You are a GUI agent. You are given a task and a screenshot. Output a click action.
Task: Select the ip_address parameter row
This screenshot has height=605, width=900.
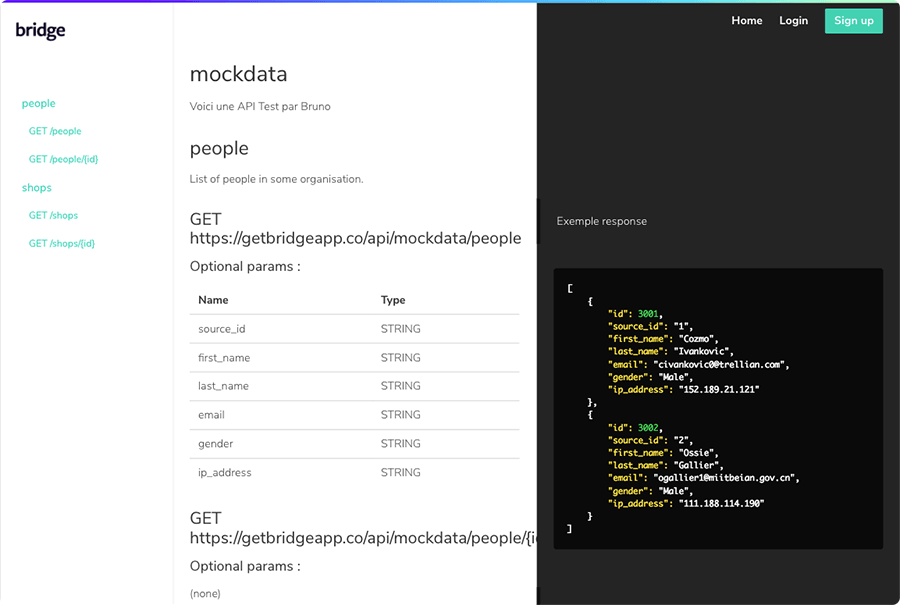click(354, 472)
